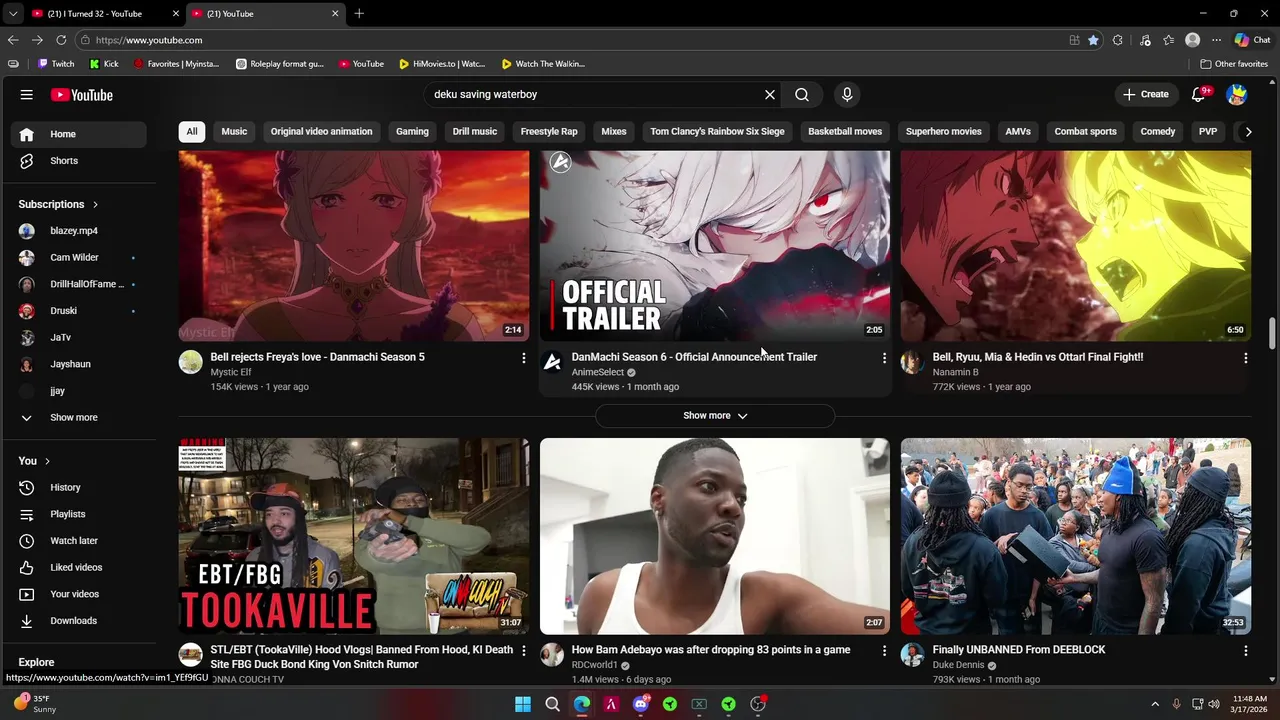The image size is (1280, 720).
Task: Click Show more below the DanMachi shelf
Action: coord(715,416)
